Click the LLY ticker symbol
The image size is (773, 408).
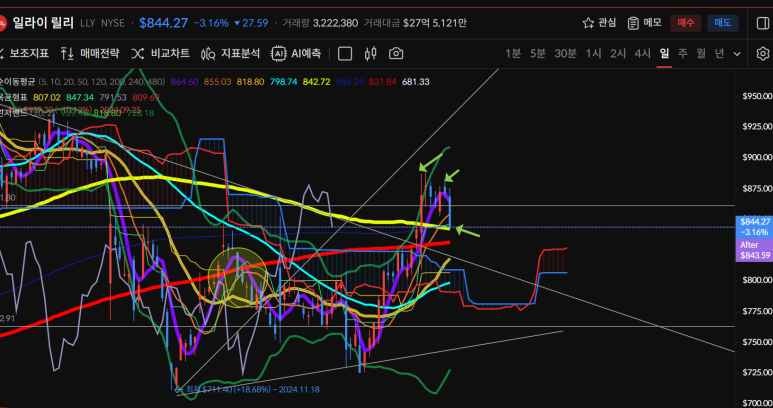coord(88,23)
